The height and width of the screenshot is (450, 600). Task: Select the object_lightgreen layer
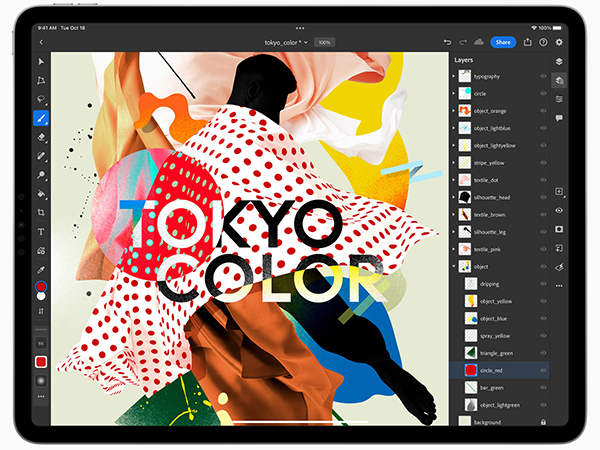(499, 405)
